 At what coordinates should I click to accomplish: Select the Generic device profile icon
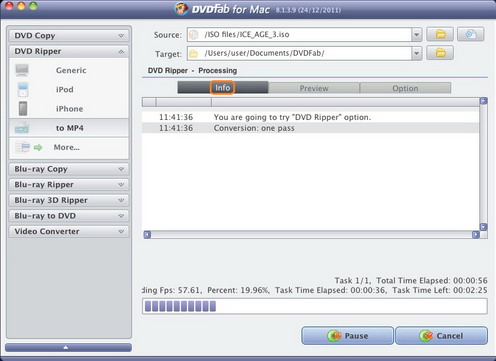22,70
